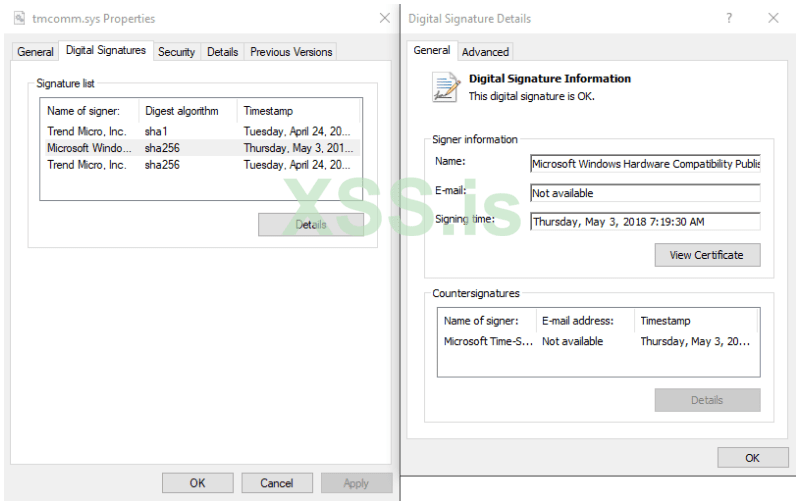Click Details button under Countersignatures
The width and height of the screenshot is (802, 503).
pyautogui.click(x=707, y=400)
